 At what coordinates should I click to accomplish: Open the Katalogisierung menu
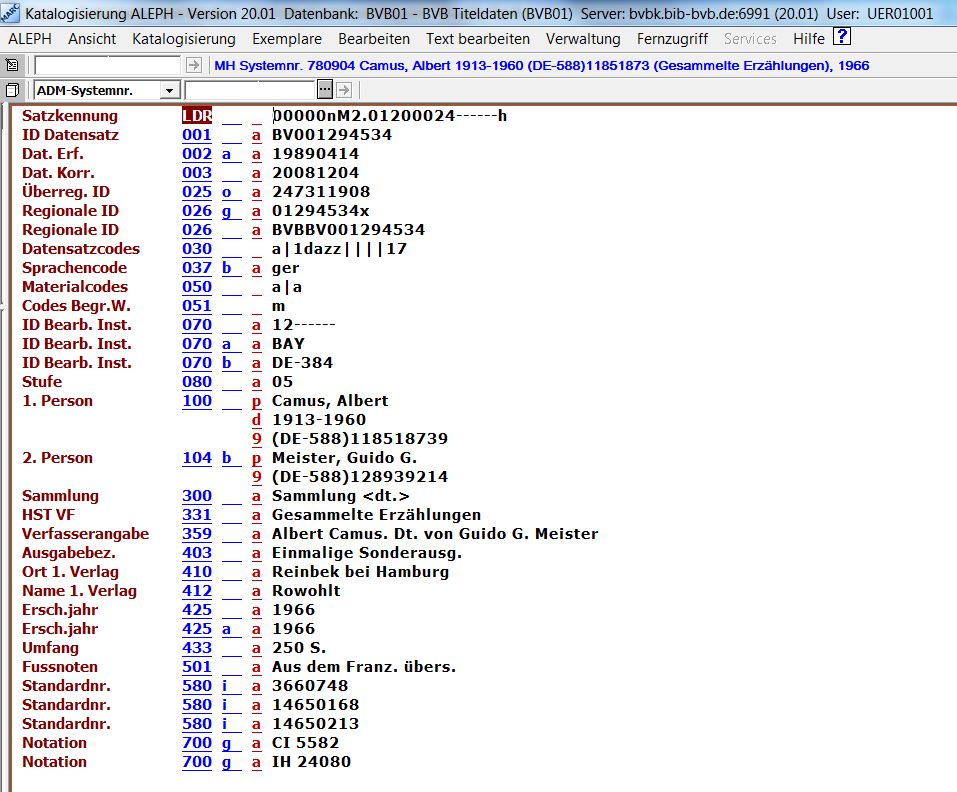pyautogui.click(x=184, y=39)
